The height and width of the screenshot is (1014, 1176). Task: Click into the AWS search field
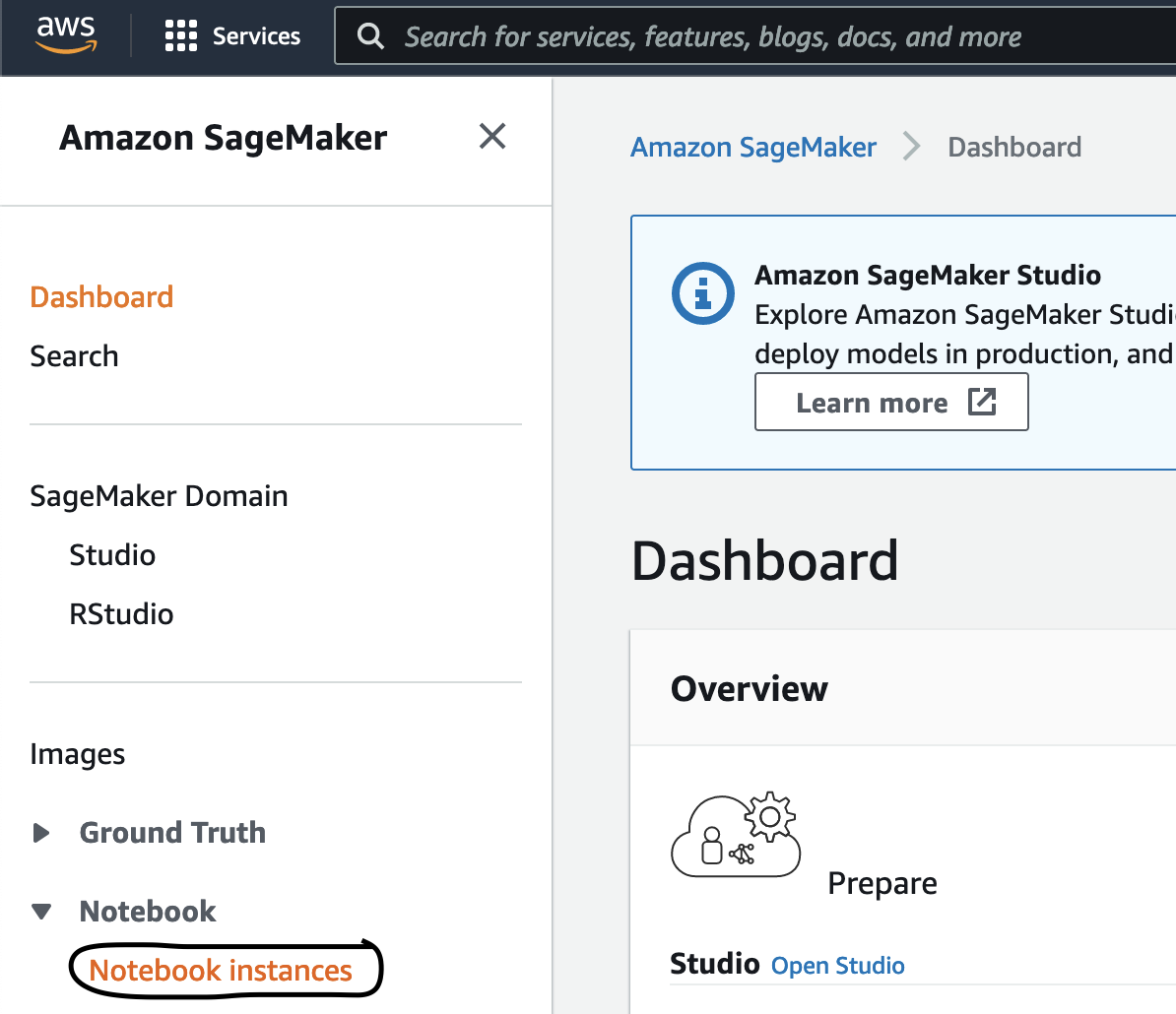[749, 37]
